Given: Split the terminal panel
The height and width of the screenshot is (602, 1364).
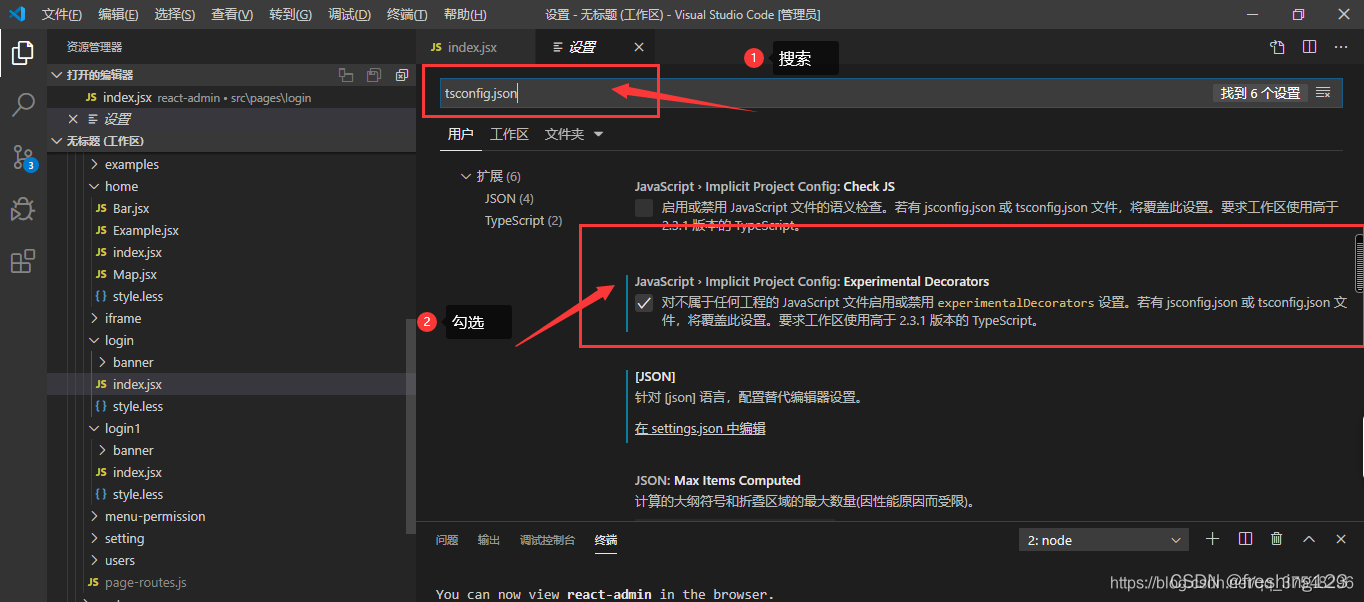Looking at the screenshot, I should [1245, 539].
